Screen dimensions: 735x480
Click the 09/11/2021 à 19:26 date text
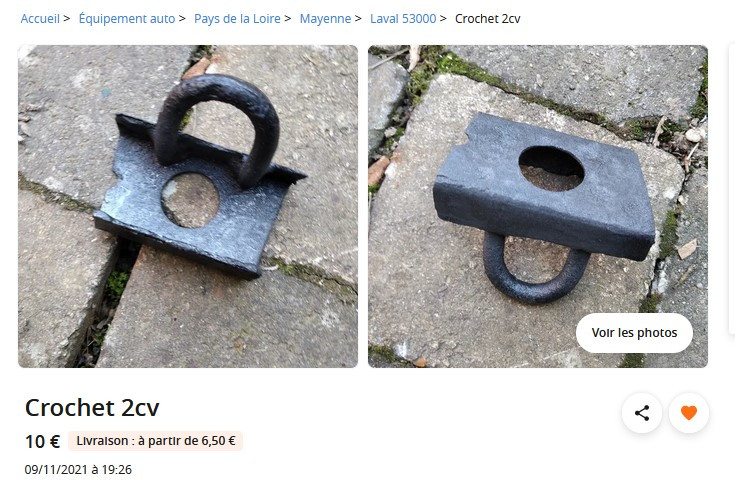(x=78, y=469)
